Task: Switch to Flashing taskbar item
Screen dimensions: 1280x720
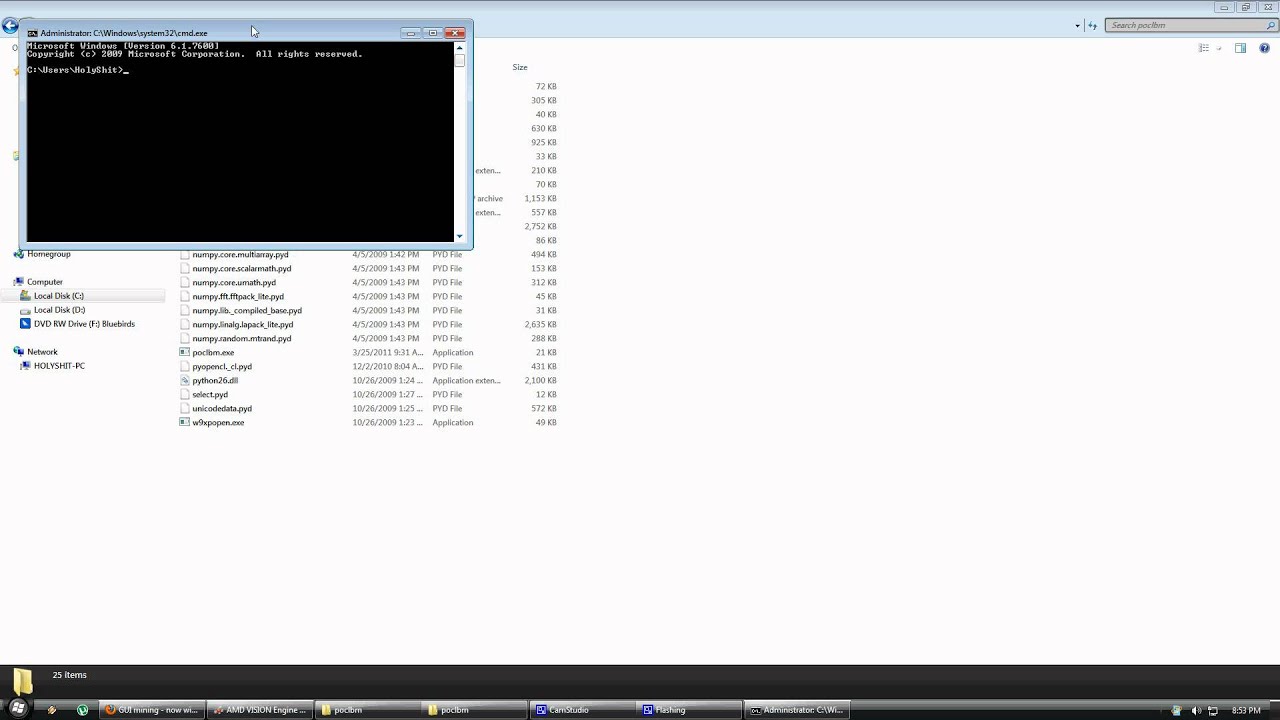Action: tap(691, 710)
